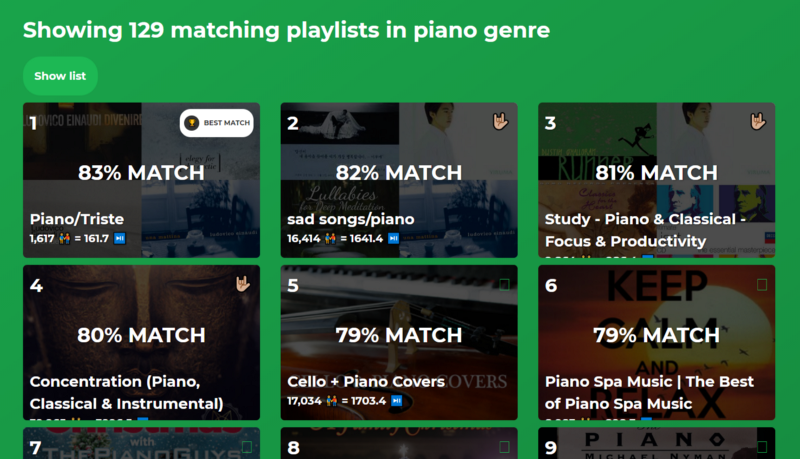Tick the checkbox on Cello + Piano Covers card
Viewport: 800px width, 459px height.
point(504,285)
